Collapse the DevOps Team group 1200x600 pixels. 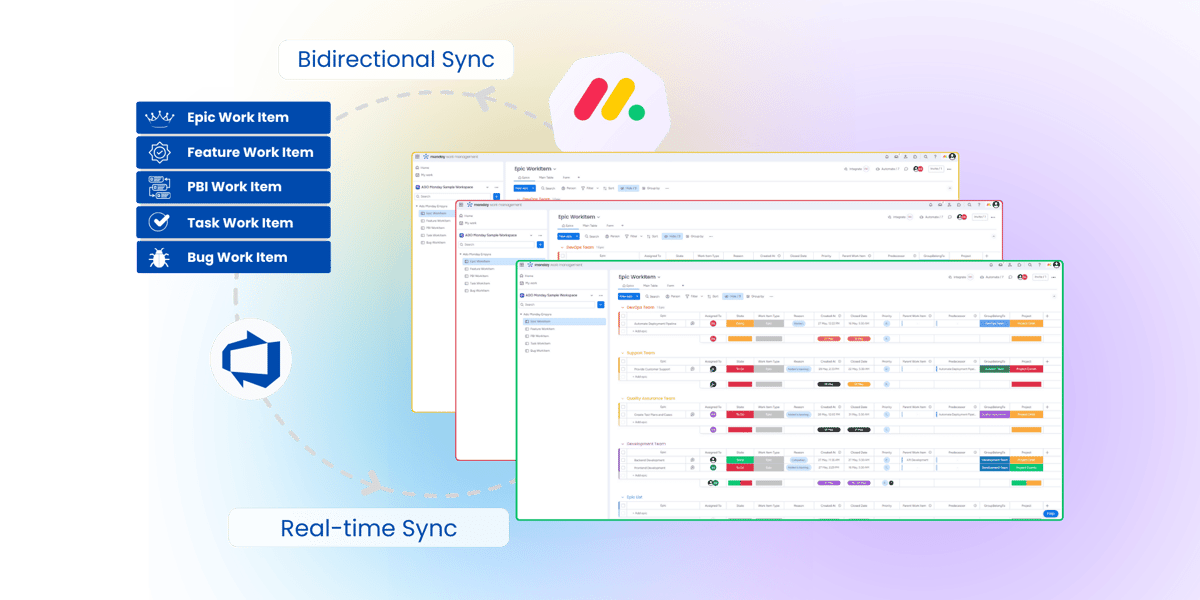coord(622,307)
